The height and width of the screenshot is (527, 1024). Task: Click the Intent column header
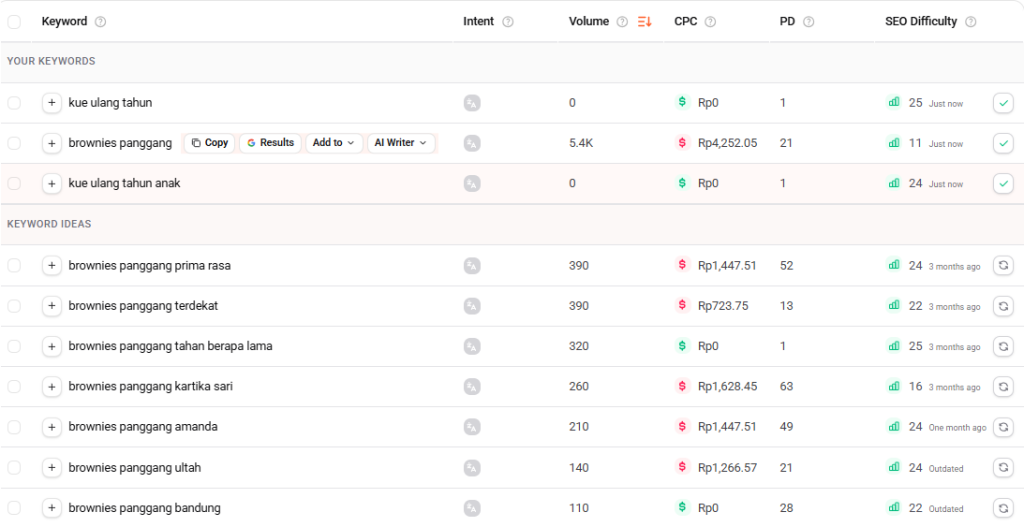click(479, 22)
